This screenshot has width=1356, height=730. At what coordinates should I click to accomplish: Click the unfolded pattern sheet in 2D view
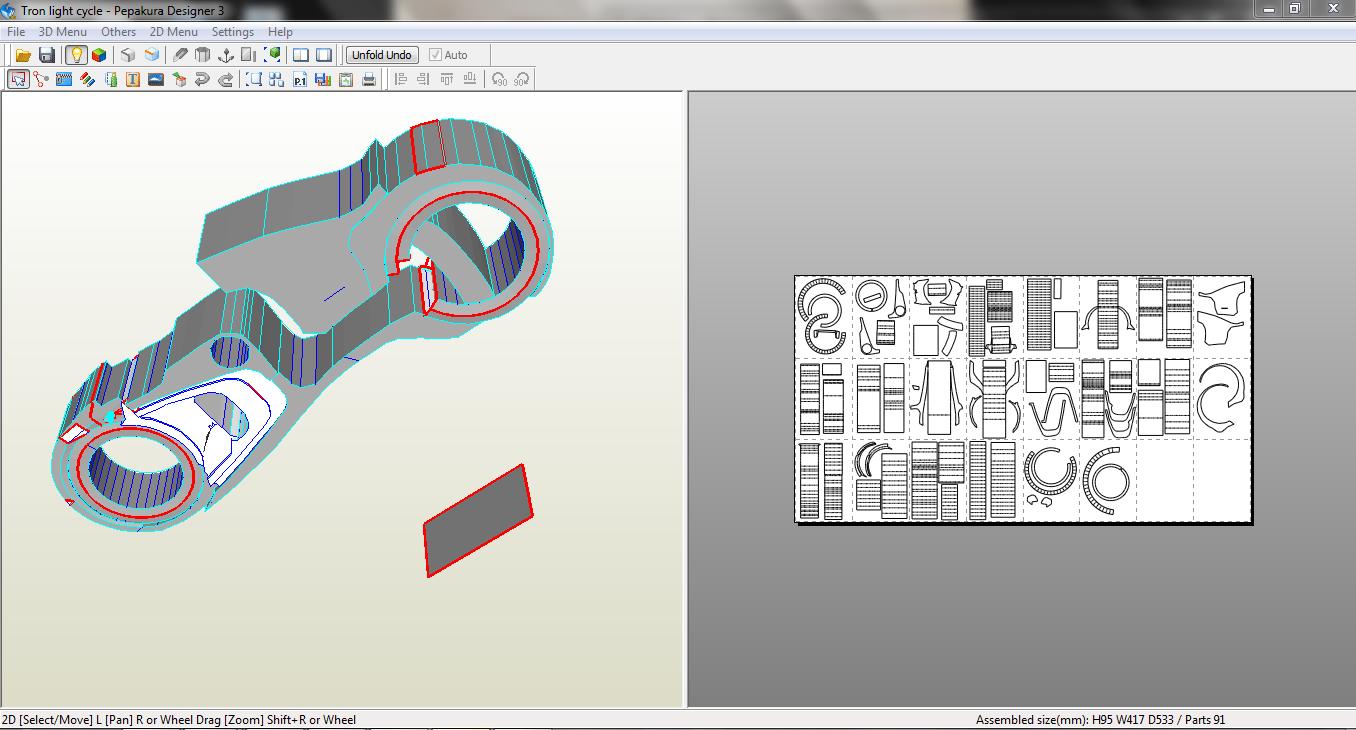[1023, 399]
